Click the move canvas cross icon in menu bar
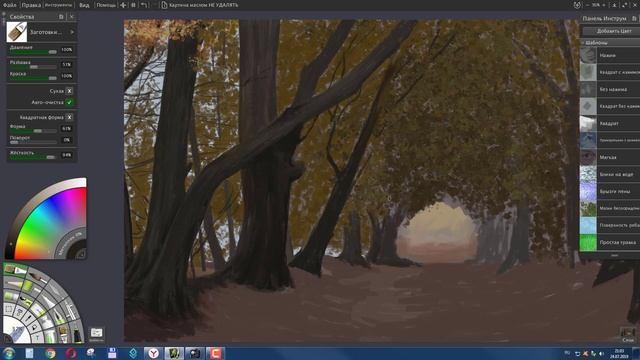Viewport: 640px width, 360px height. tap(123, 5)
